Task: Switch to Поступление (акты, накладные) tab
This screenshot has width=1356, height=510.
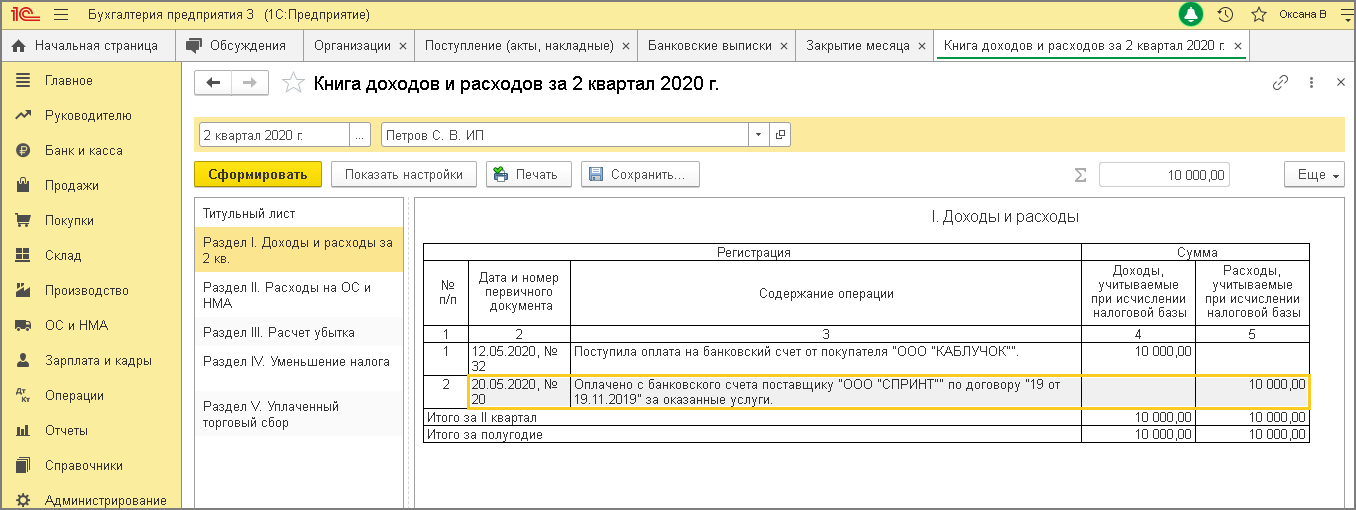Action: click(x=519, y=45)
